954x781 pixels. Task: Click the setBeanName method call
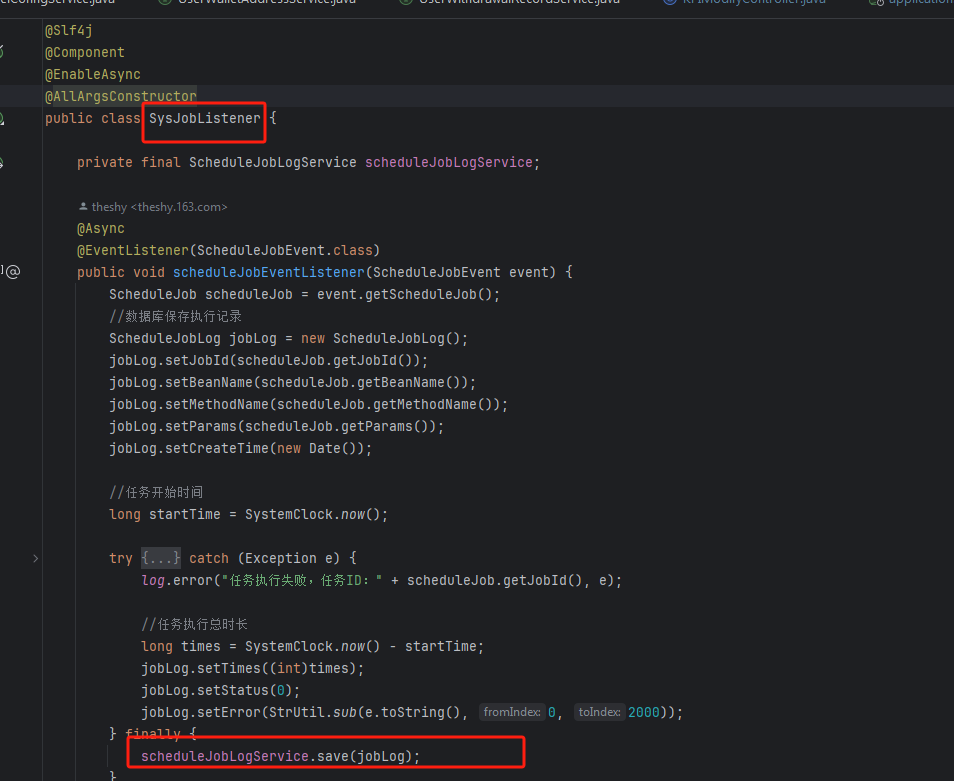[209, 382]
